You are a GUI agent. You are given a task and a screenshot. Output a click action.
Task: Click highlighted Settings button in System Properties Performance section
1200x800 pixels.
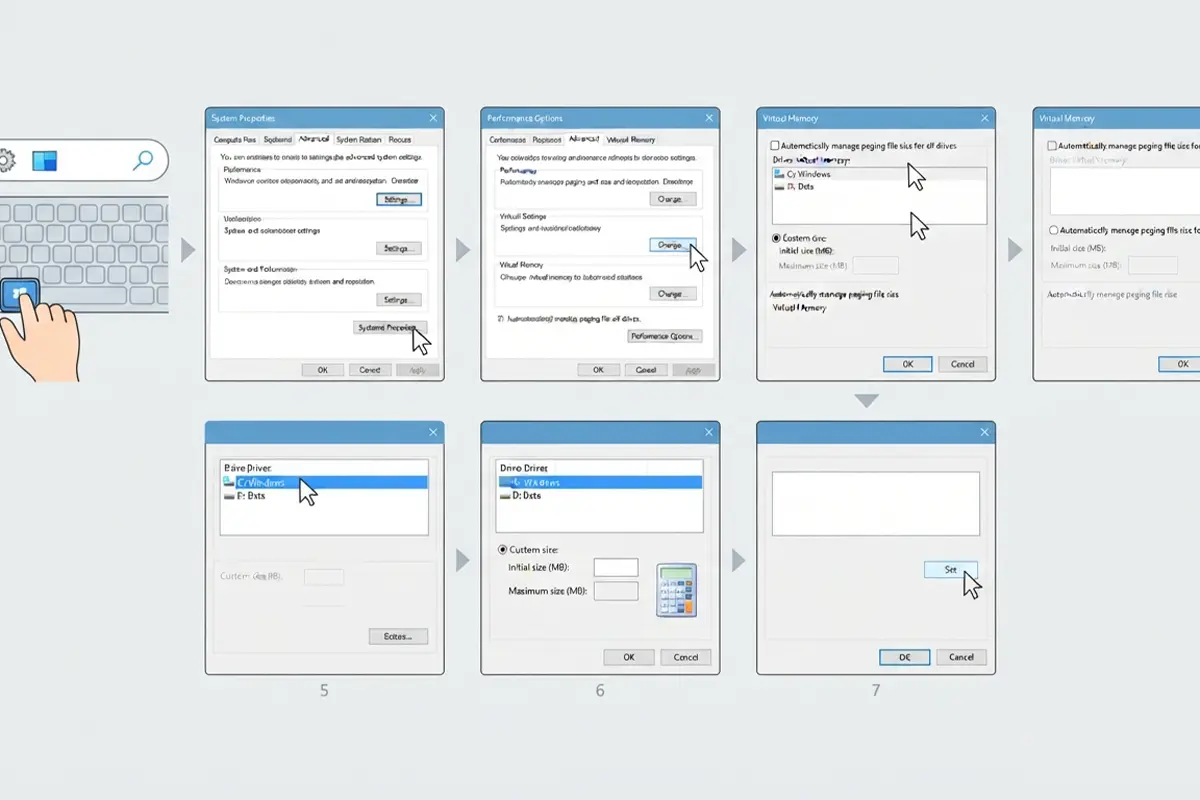398,199
